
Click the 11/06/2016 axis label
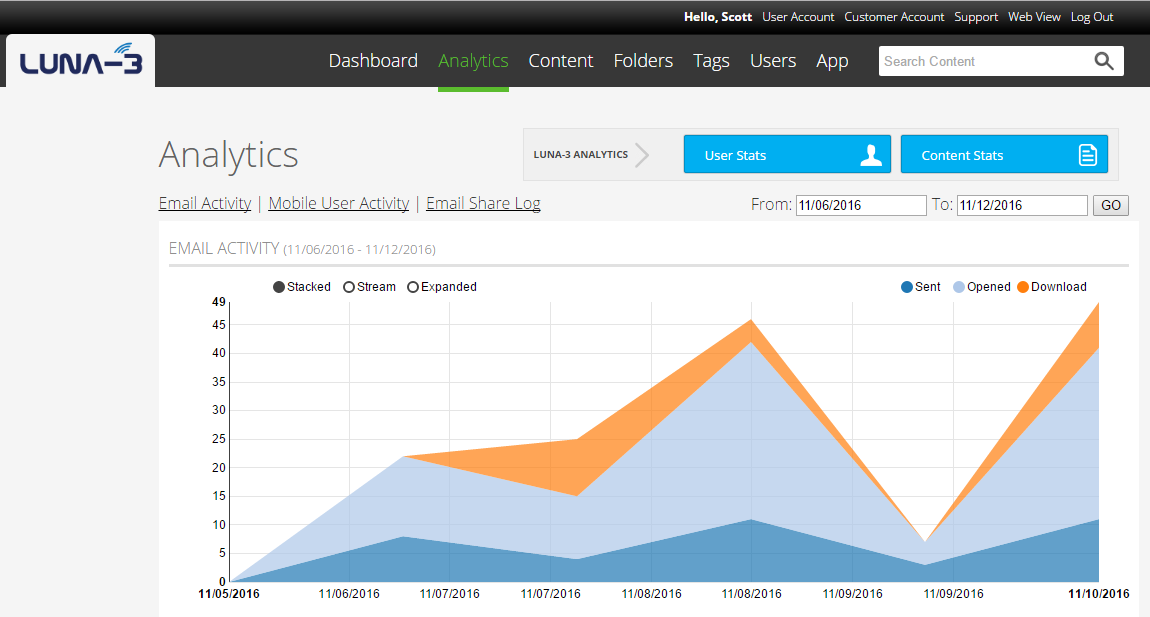point(349,594)
